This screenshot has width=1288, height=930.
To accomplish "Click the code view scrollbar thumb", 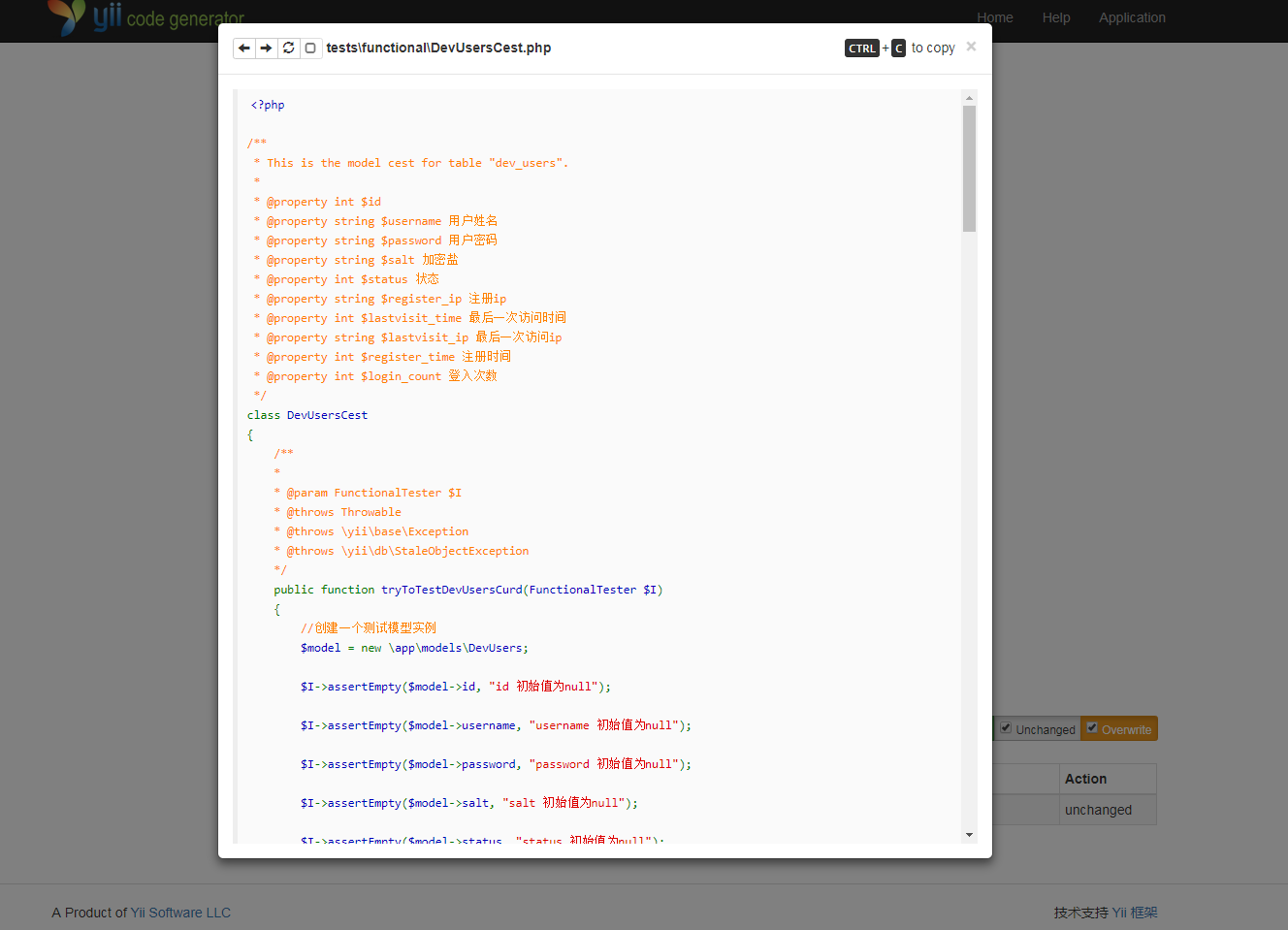I will (x=969, y=169).
